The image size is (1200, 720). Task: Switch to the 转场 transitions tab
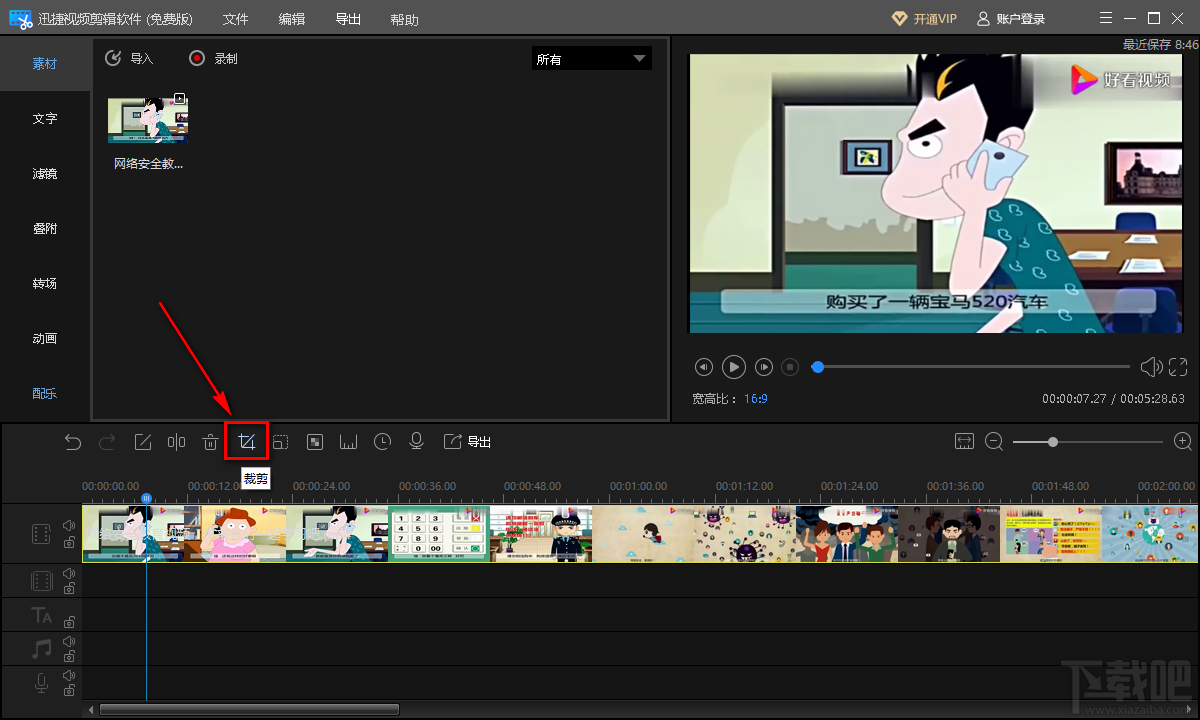(45, 283)
